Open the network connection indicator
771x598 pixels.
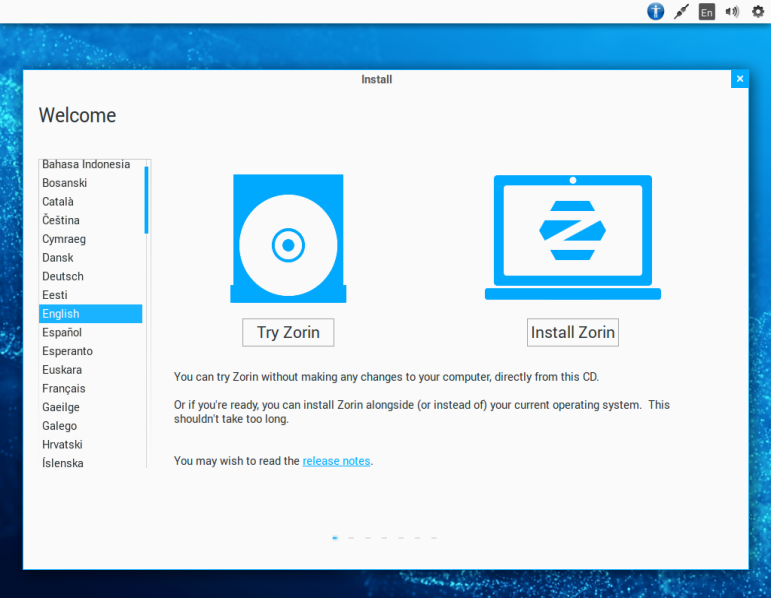tap(681, 12)
